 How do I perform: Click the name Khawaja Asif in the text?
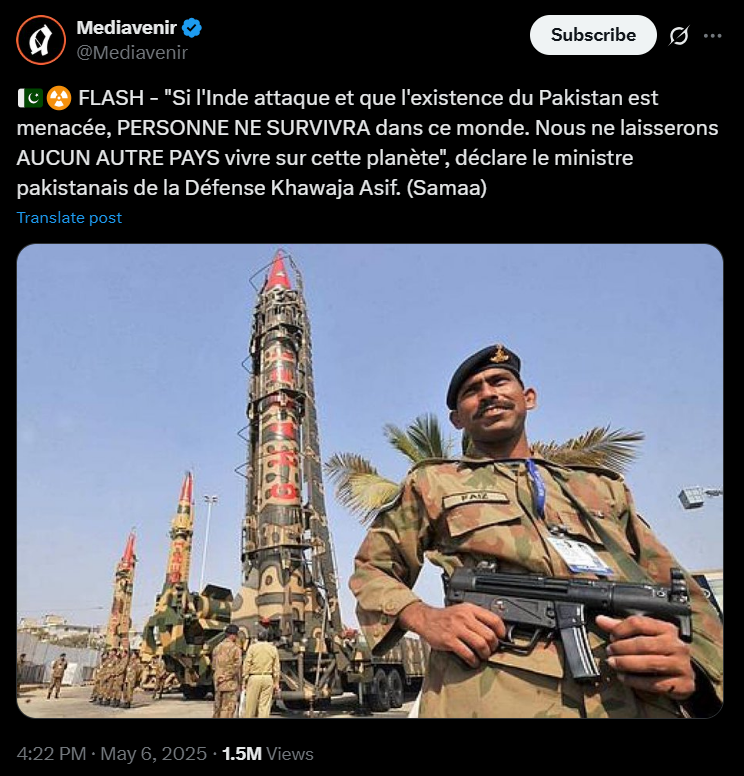pyautogui.click(x=335, y=188)
